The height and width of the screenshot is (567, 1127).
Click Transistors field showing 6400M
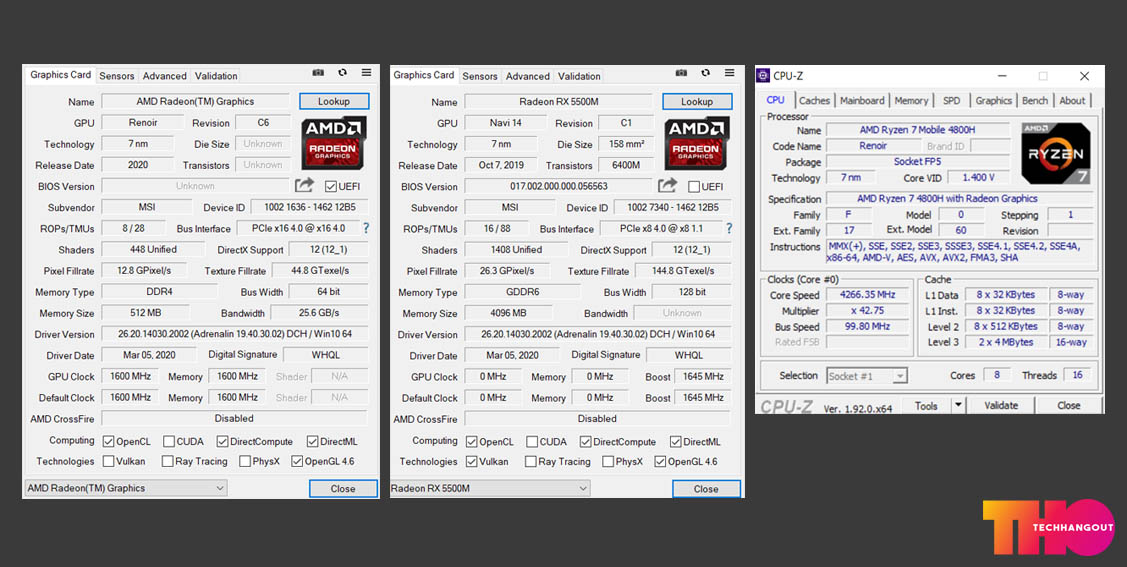point(626,165)
